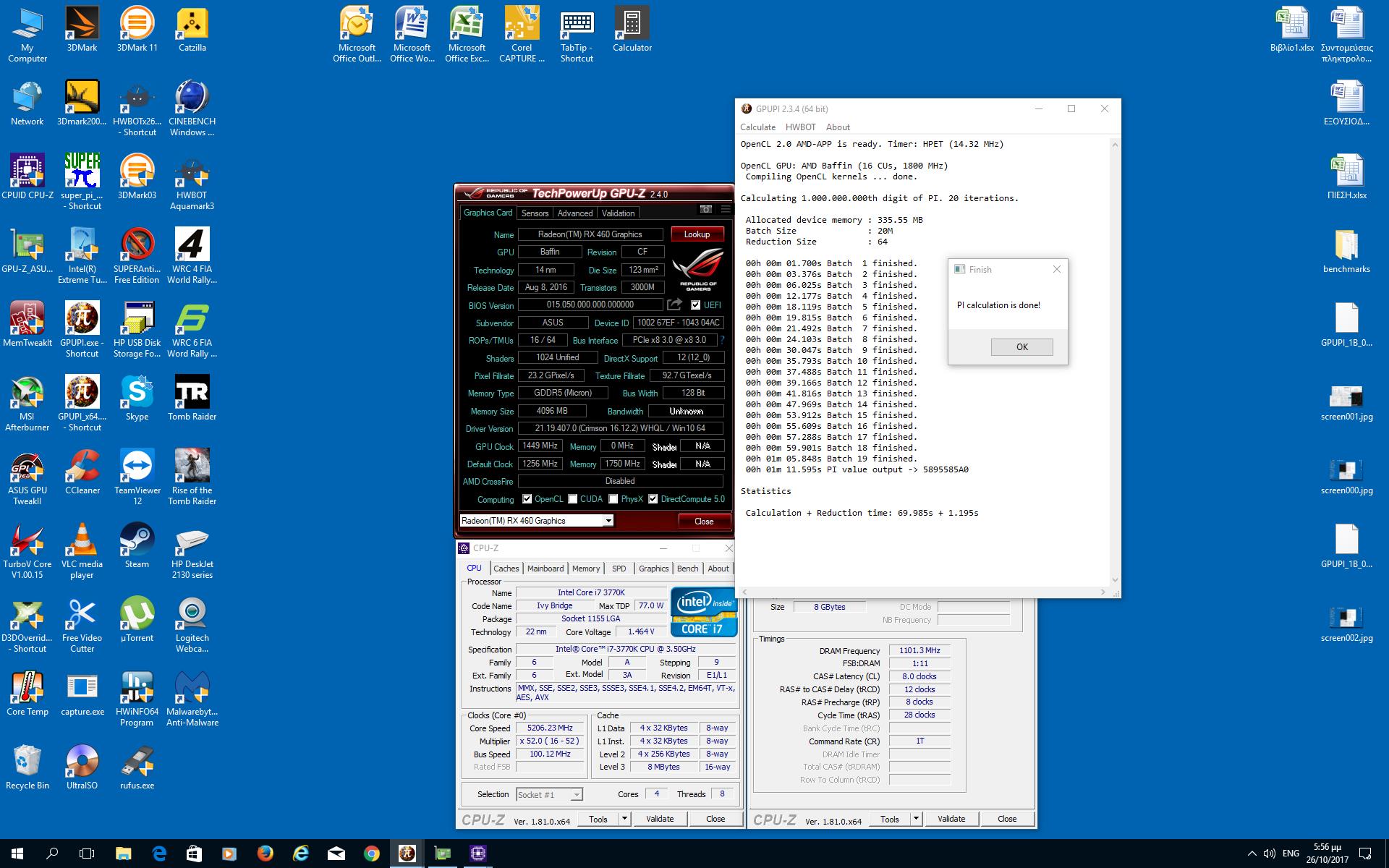Click CPU-Z taskbar icon
This screenshot has height=868, width=1389.
(477, 854)
